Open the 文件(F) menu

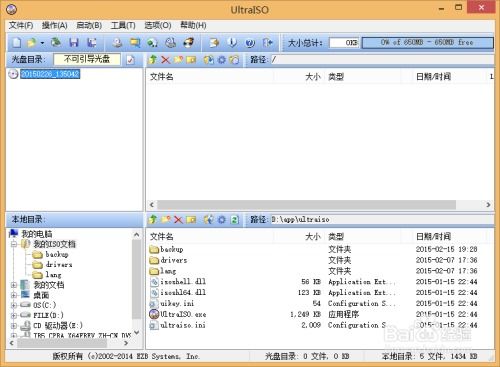pos(21,26)
